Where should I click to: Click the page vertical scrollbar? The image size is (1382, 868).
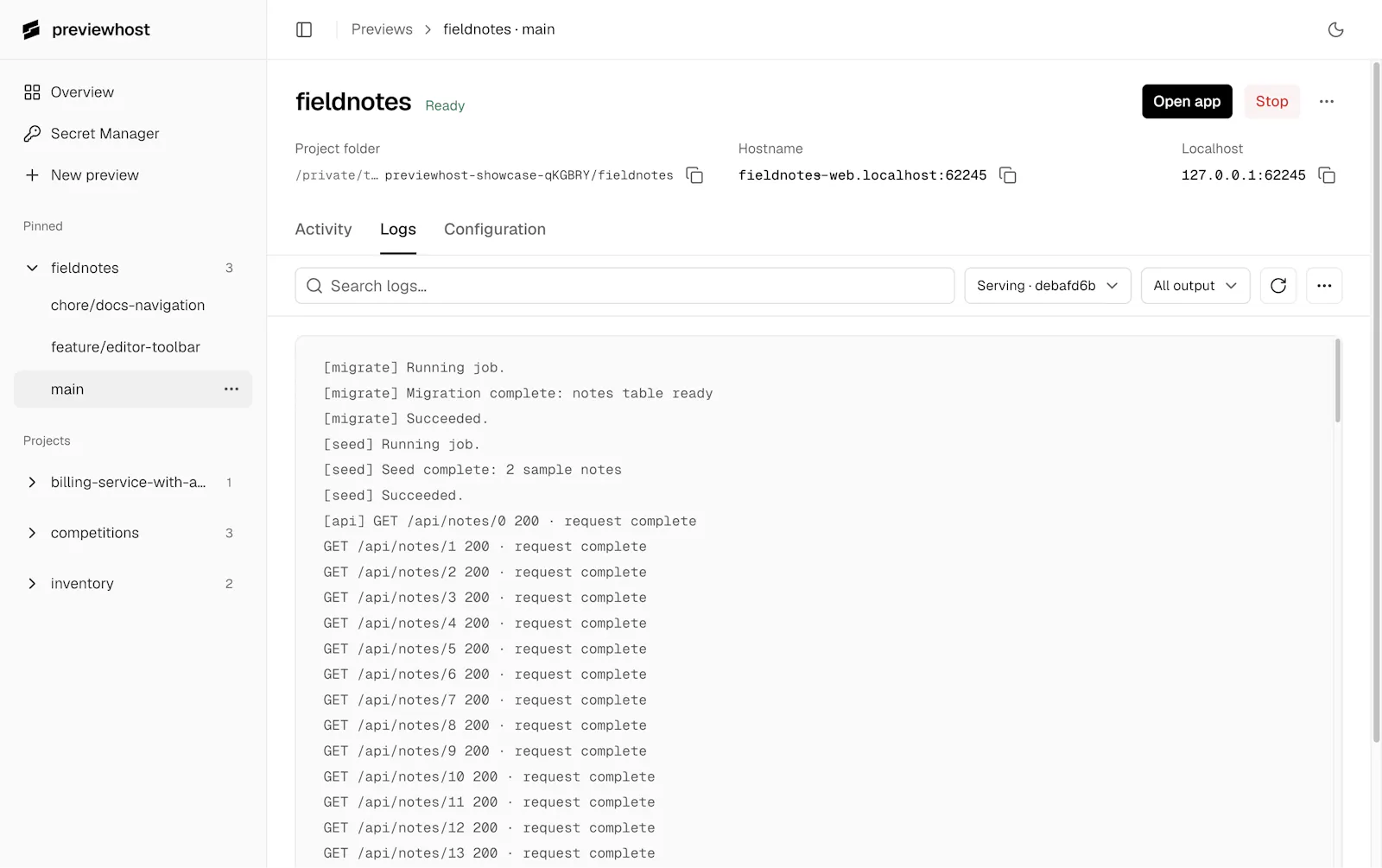tap(1376, 402)
